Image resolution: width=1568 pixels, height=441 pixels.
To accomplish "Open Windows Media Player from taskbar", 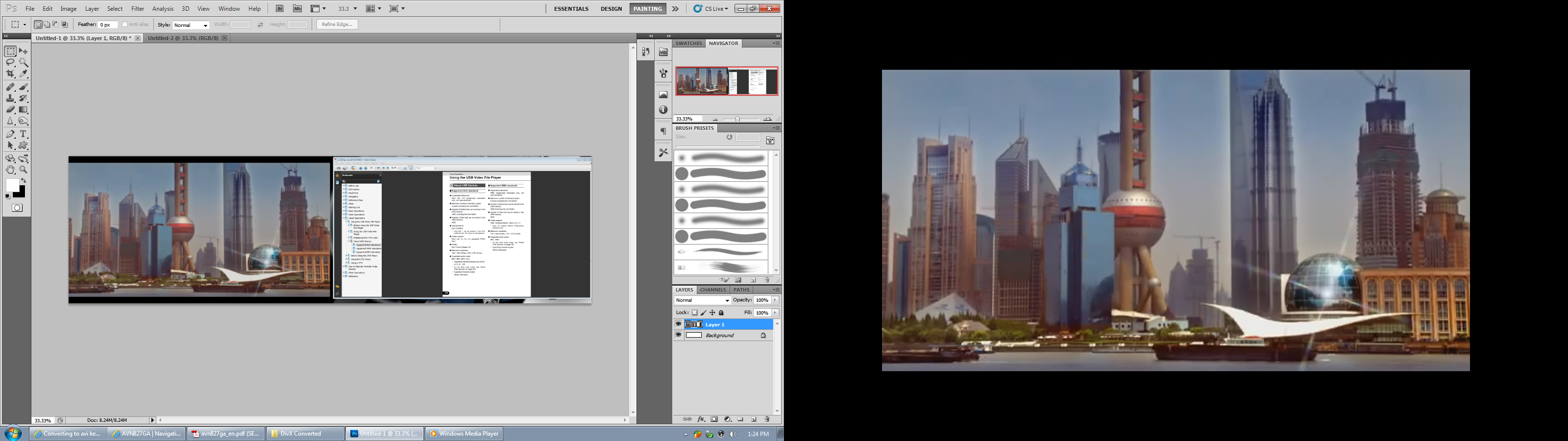I will pyautogui.click(x=464, y=434).
